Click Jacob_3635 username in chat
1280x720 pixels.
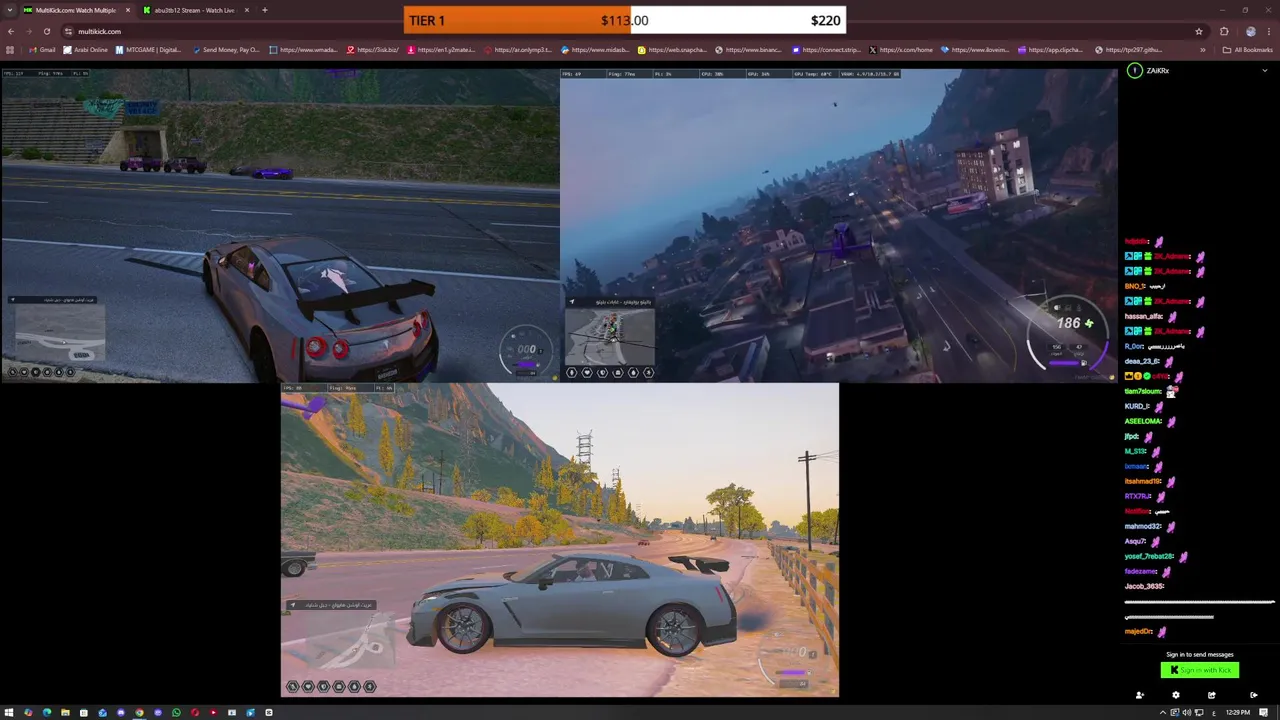(x=1144, y=586)
